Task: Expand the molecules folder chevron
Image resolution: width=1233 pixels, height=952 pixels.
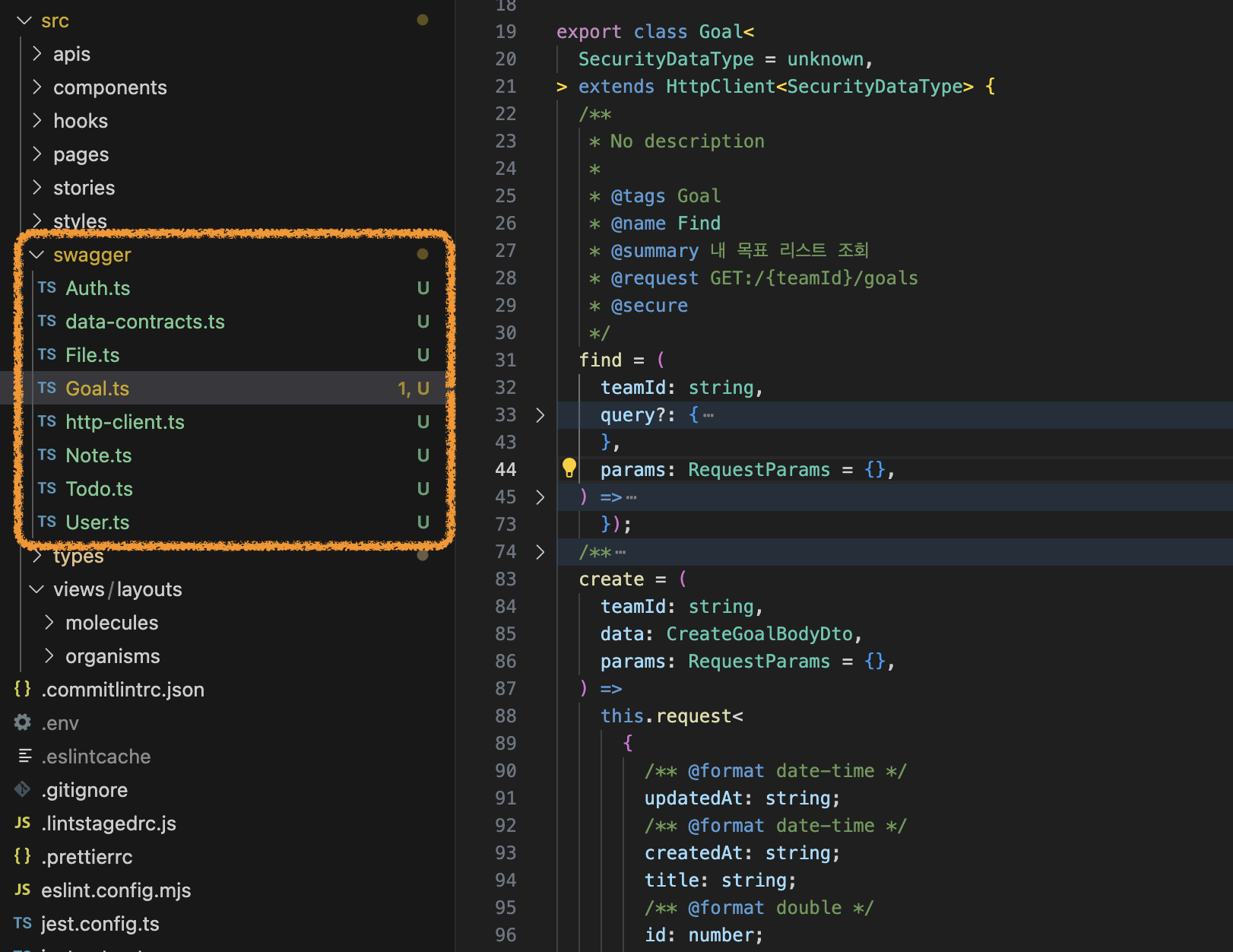Action: tap(49, 622)
